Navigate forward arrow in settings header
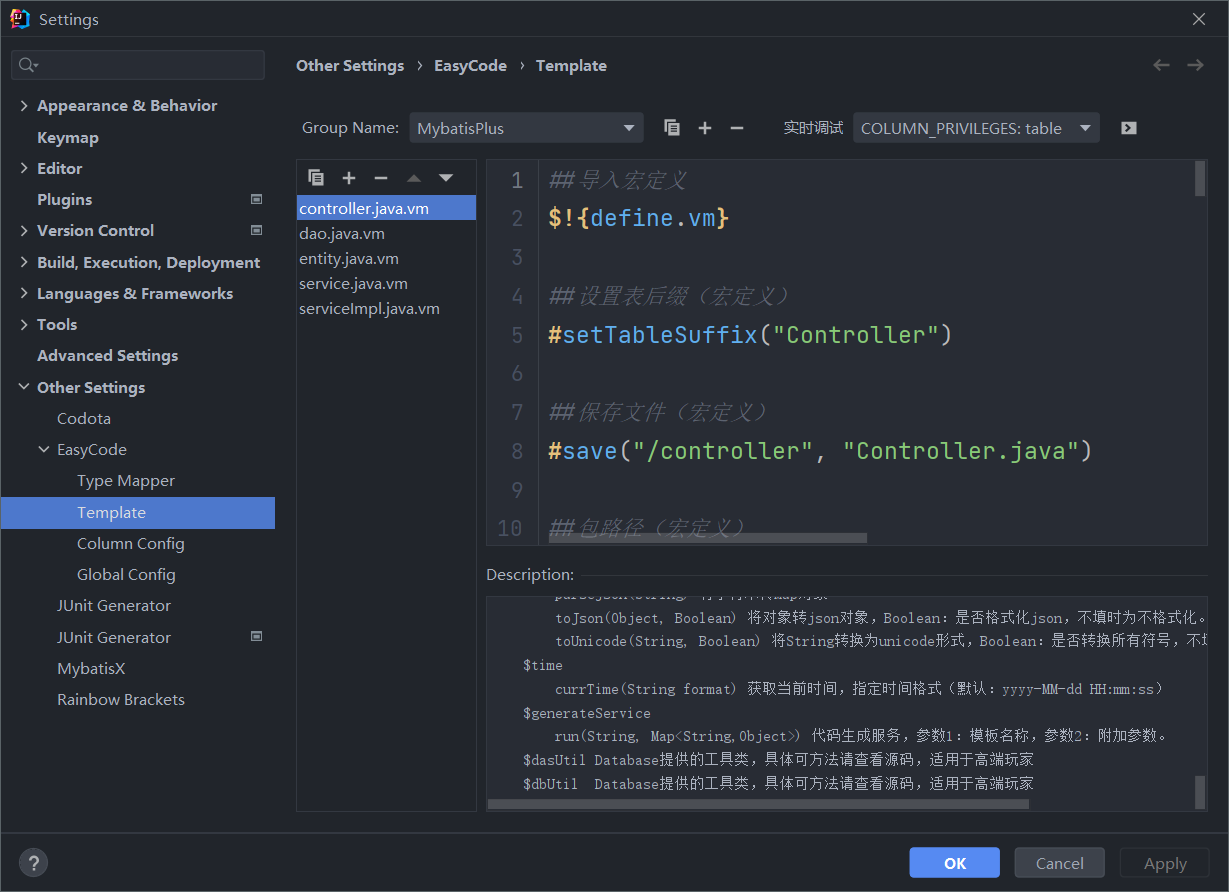Screen dimensions: 1229x892 (1195, 65)
